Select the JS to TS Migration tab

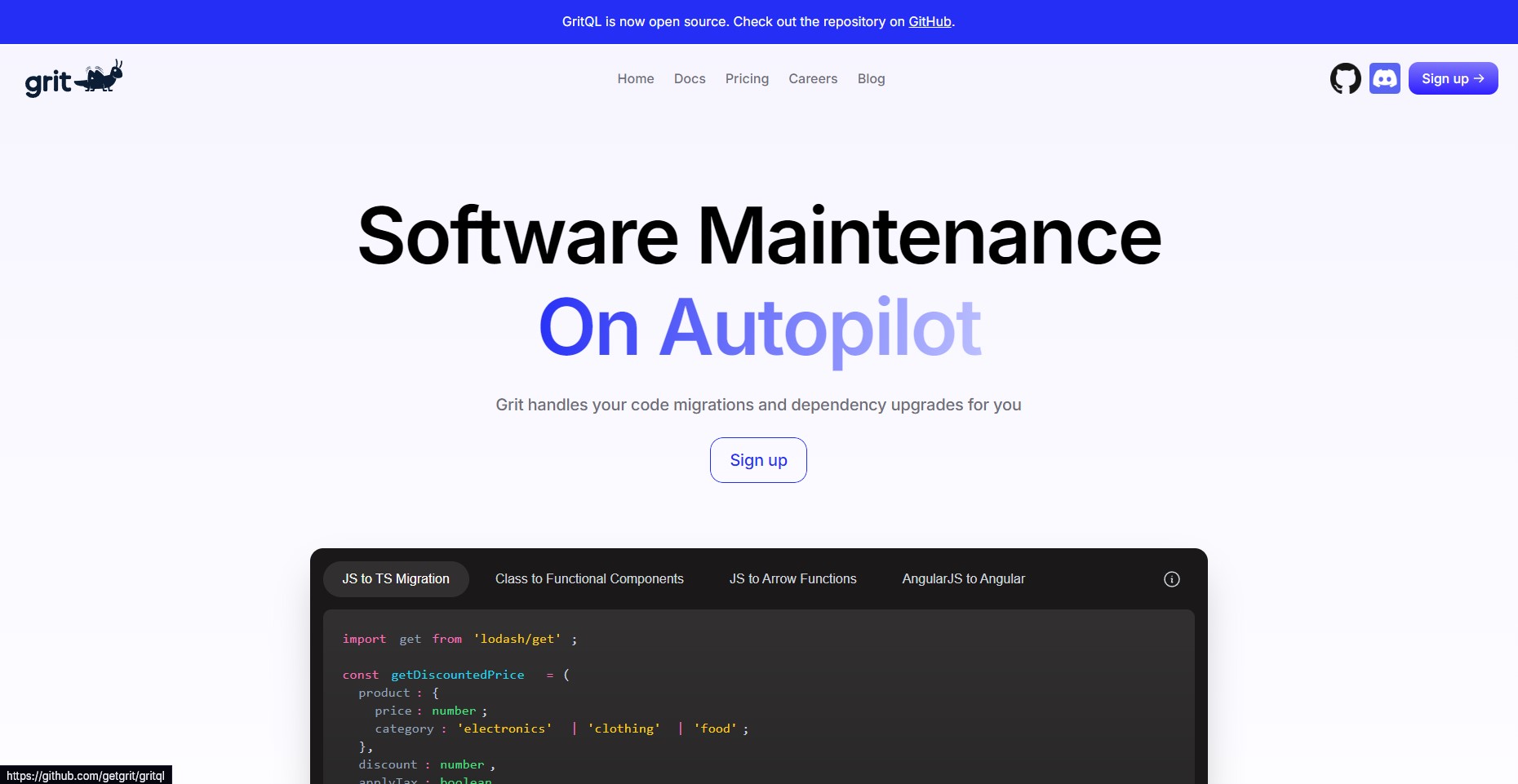tap(396, 579)
